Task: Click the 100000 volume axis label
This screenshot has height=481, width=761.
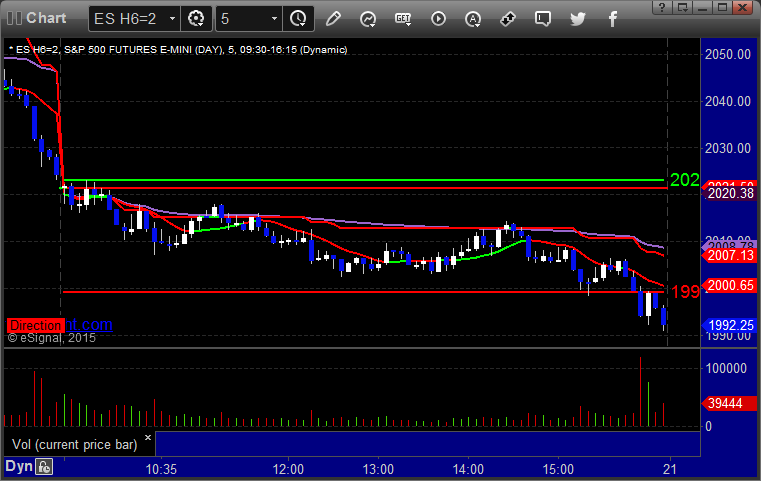Action: (726, 368)
